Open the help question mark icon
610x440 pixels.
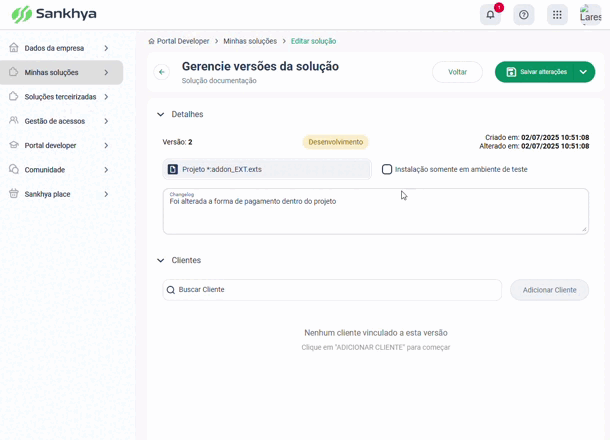[x=524, y=15]
